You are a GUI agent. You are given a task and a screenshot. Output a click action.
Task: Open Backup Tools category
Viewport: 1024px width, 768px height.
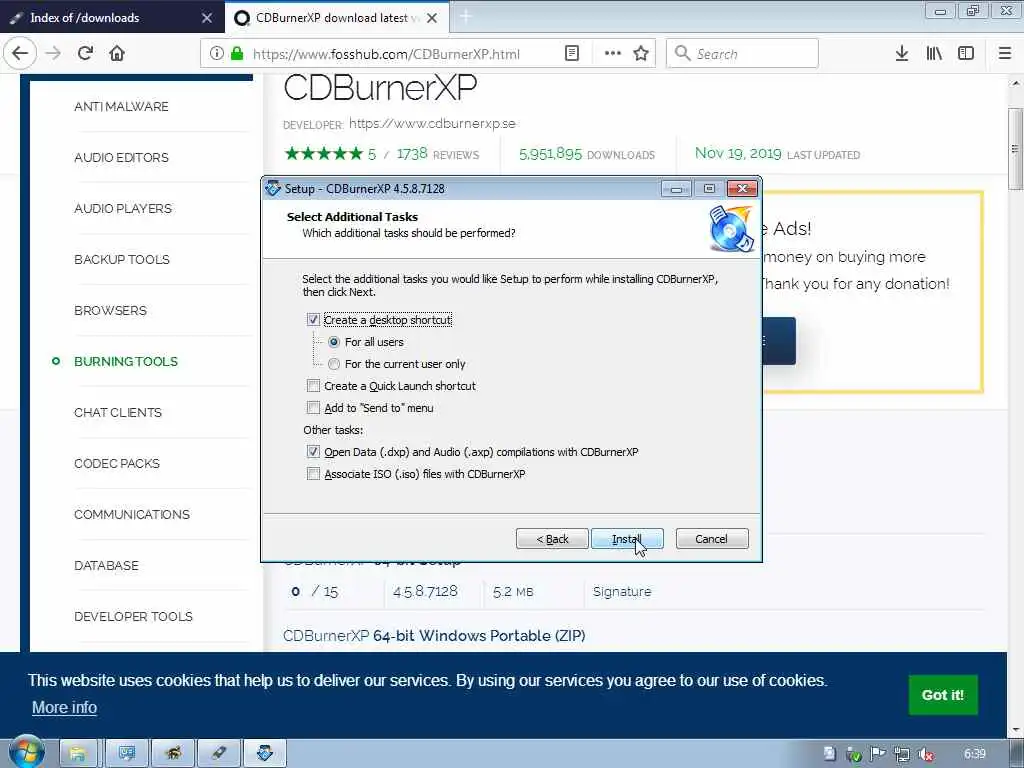pyautogui.click(x=121, y=259)
